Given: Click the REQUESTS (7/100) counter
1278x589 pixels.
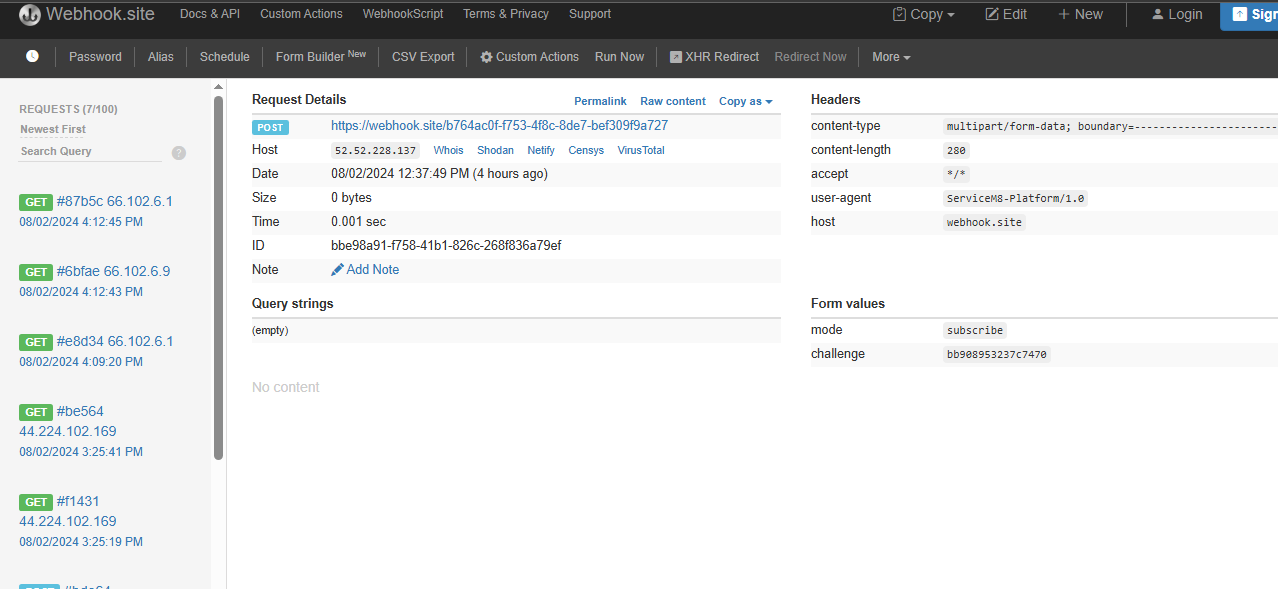Looking at the screenshot, I should tap(68, 109).
